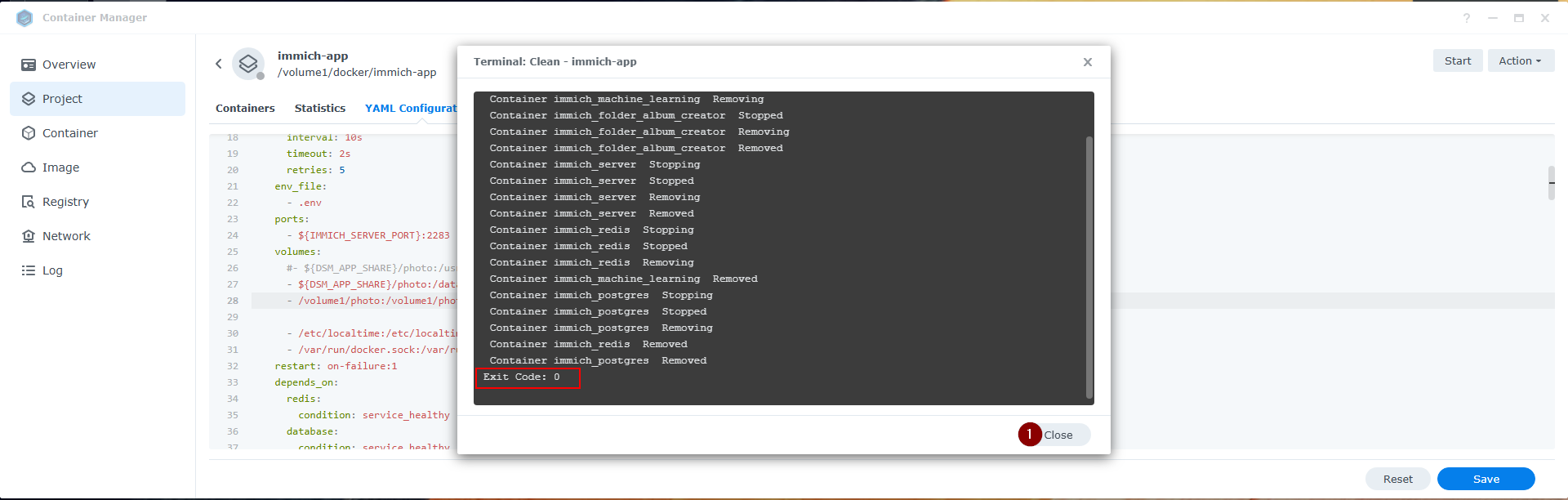Image resolution: width=1568 pixels, height=500 pixels.
Task: Select the YAML Configuration tab
Action: point(411,108)
